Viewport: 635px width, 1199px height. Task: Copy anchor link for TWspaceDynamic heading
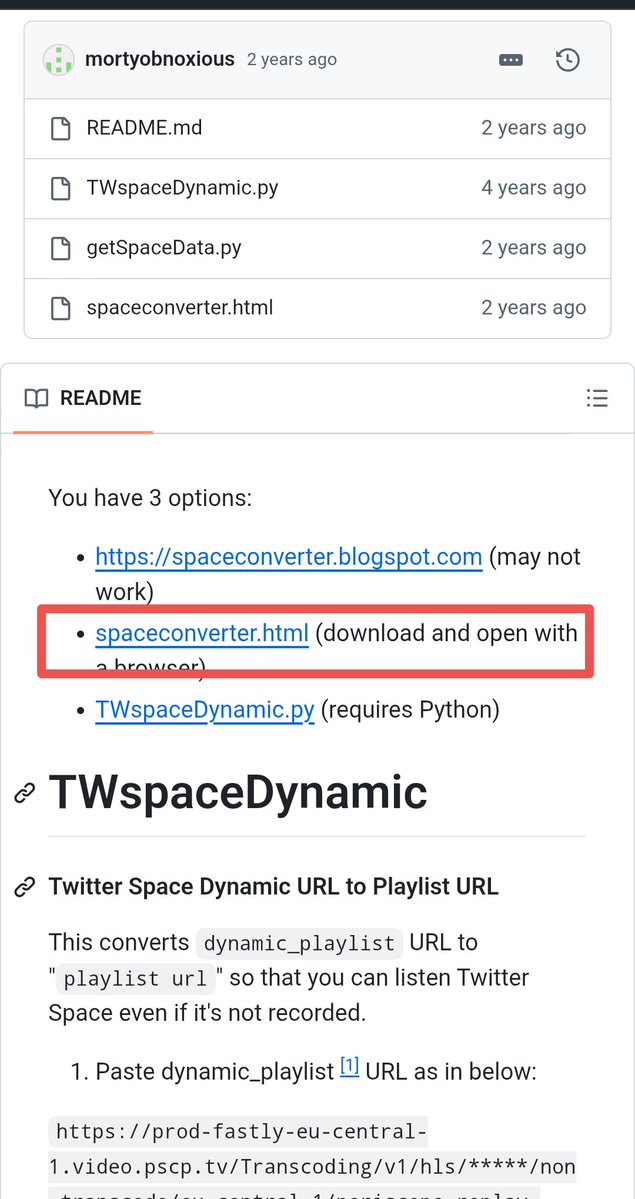pos(25,794)
